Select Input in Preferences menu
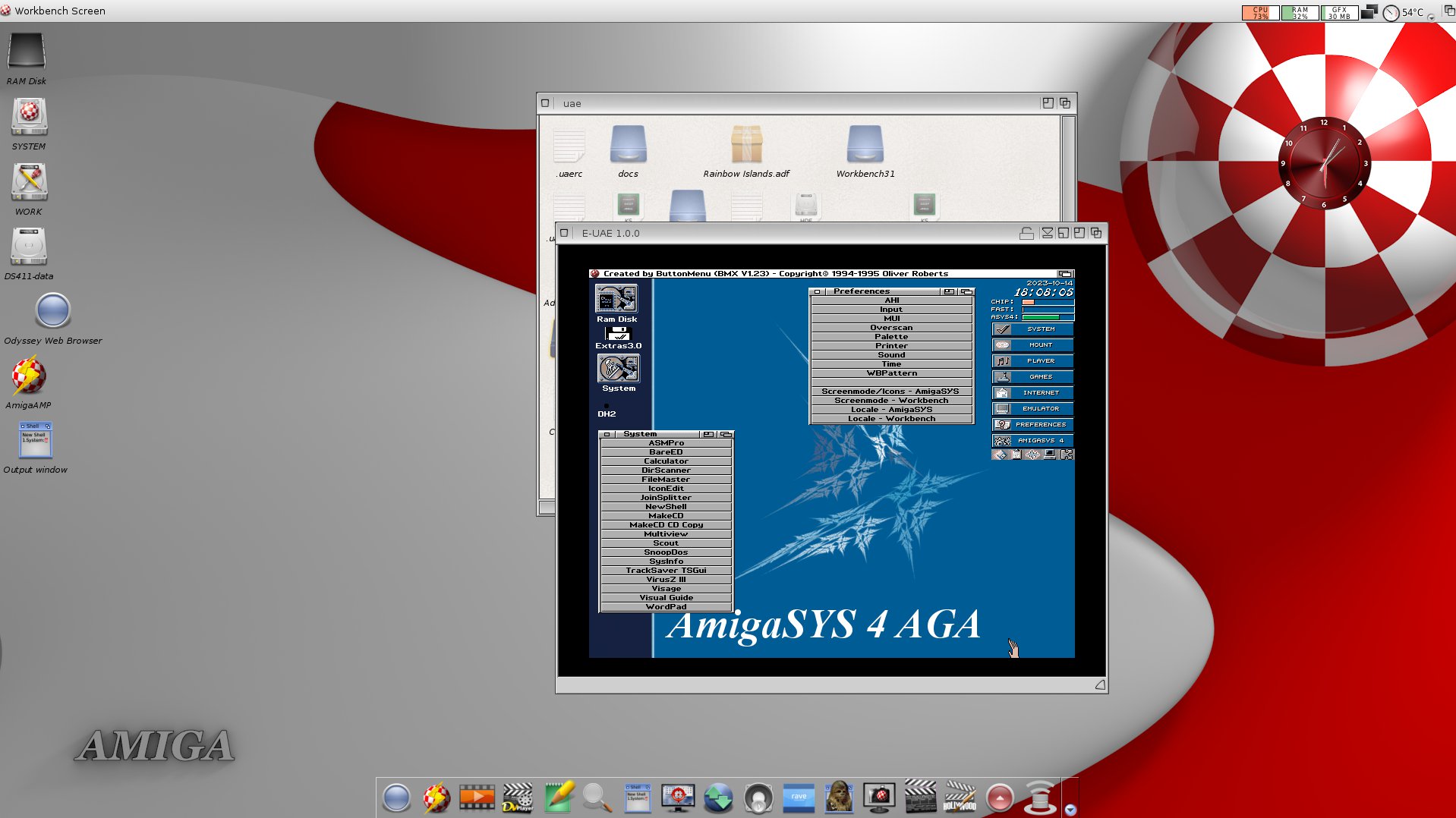Image resolution: width=1456 pixels, height=818 pixels. [x=891, y=310]
